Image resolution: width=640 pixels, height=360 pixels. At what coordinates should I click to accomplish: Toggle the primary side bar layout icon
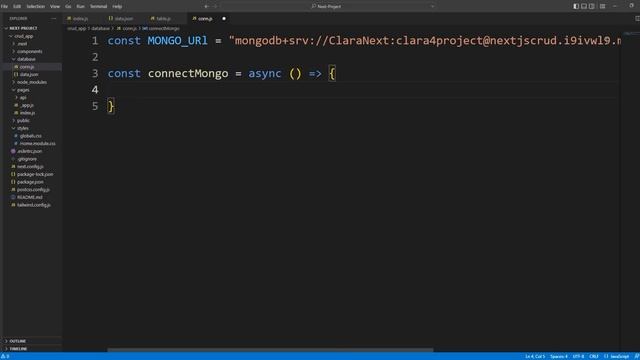click(576, 7)
